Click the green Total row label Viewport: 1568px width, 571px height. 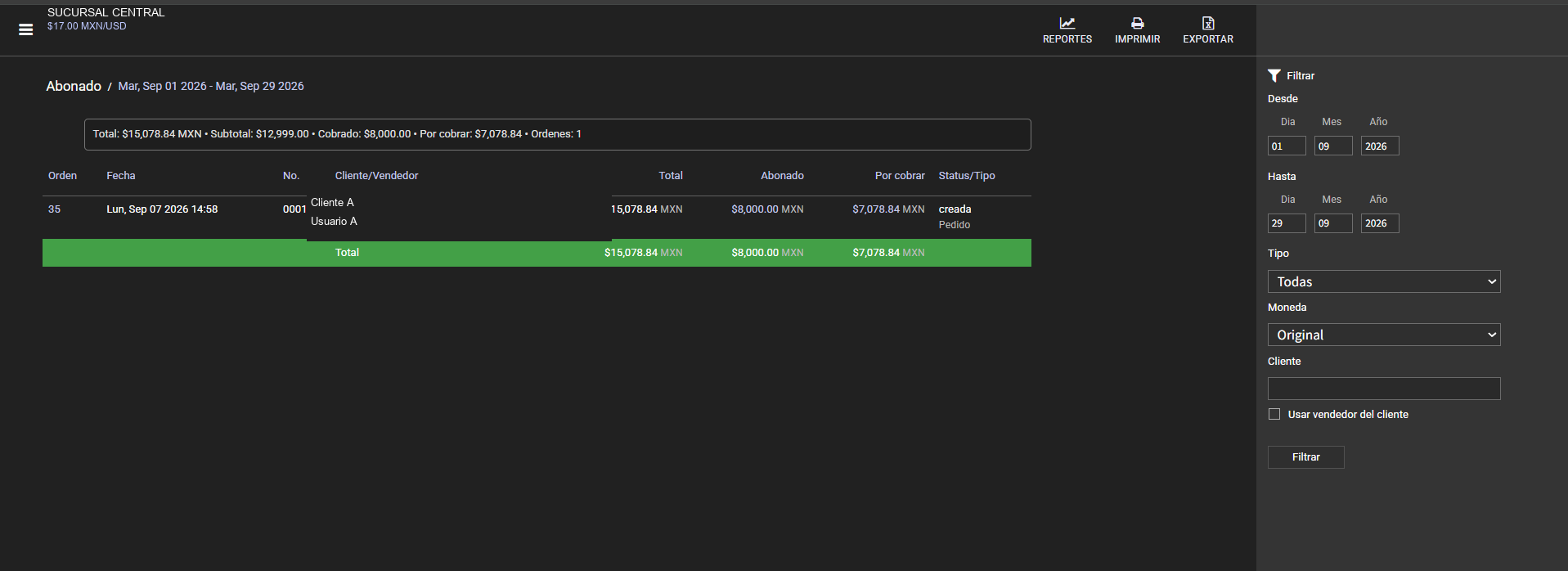pyautogui.click(x=347, y=253)
